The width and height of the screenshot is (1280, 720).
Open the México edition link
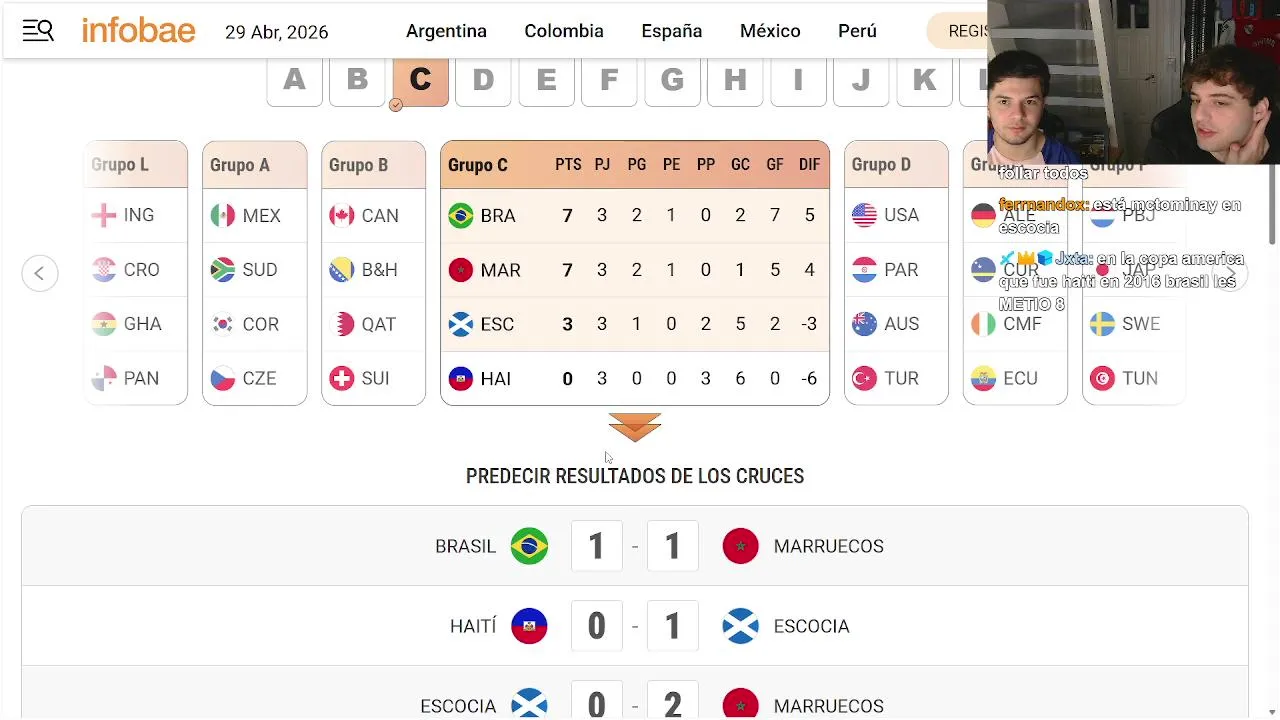(x=770, y=31)
